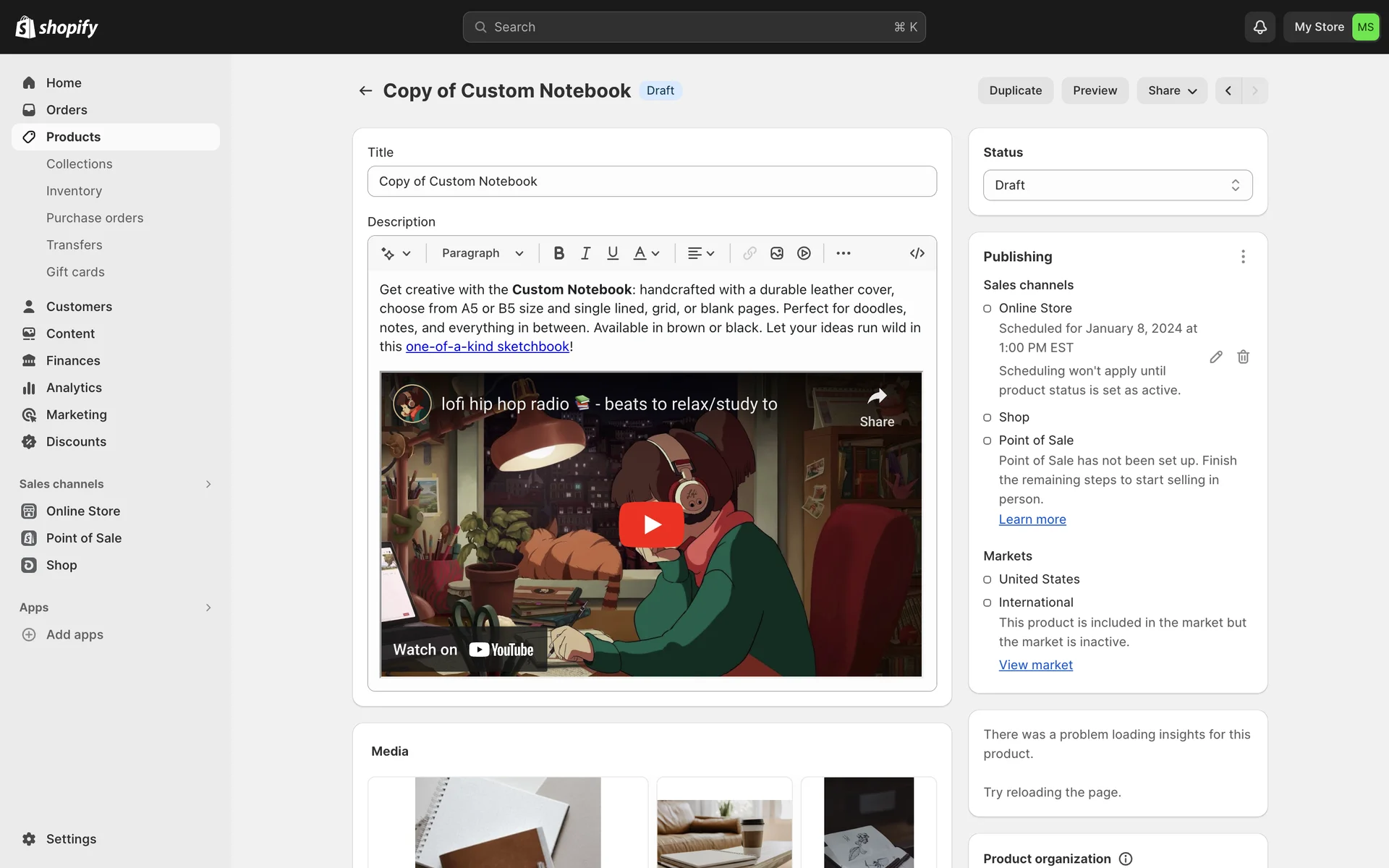Click into the product Title field

click(x=651, y=182)
